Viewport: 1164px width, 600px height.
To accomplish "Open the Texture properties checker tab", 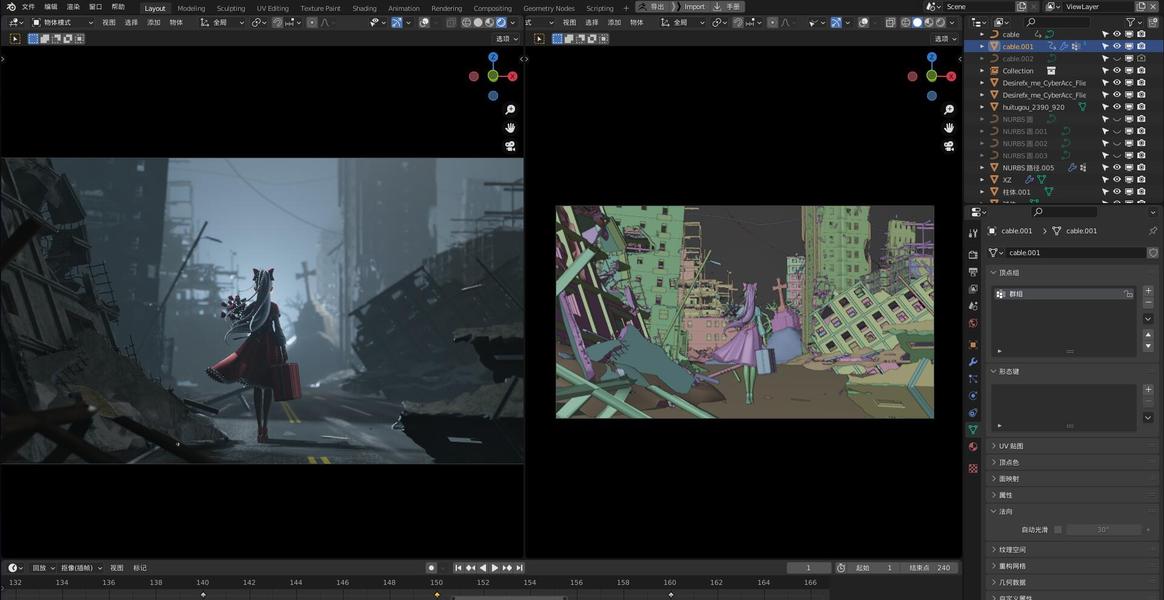I will pyautogui.click(x=973, y=469).
